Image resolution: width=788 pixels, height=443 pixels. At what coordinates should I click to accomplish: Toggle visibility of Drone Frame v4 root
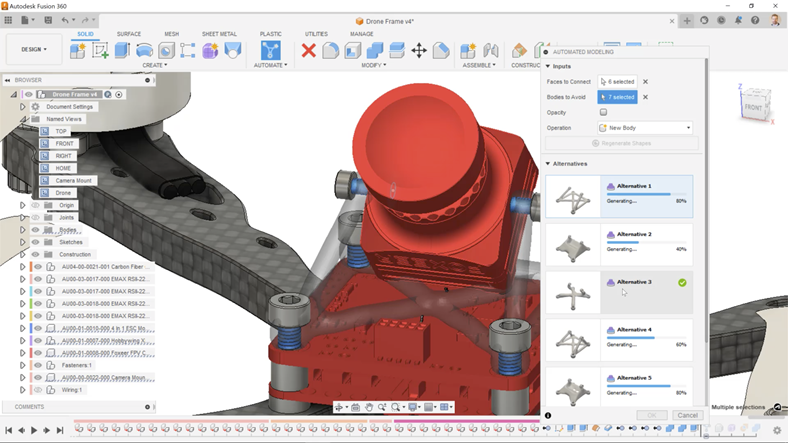click(x=29, y=94)
